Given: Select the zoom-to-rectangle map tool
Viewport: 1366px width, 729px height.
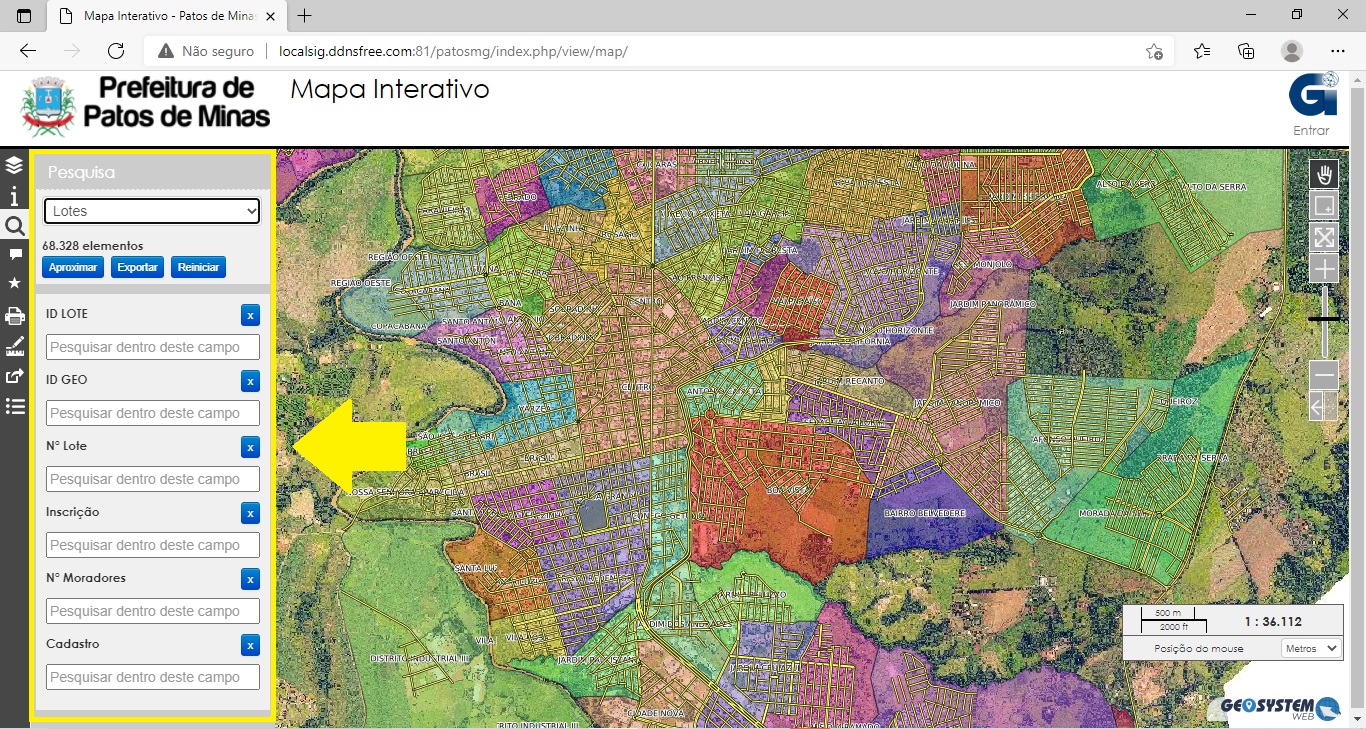Looking at the screenshot, I should [x=1324, y=206].
